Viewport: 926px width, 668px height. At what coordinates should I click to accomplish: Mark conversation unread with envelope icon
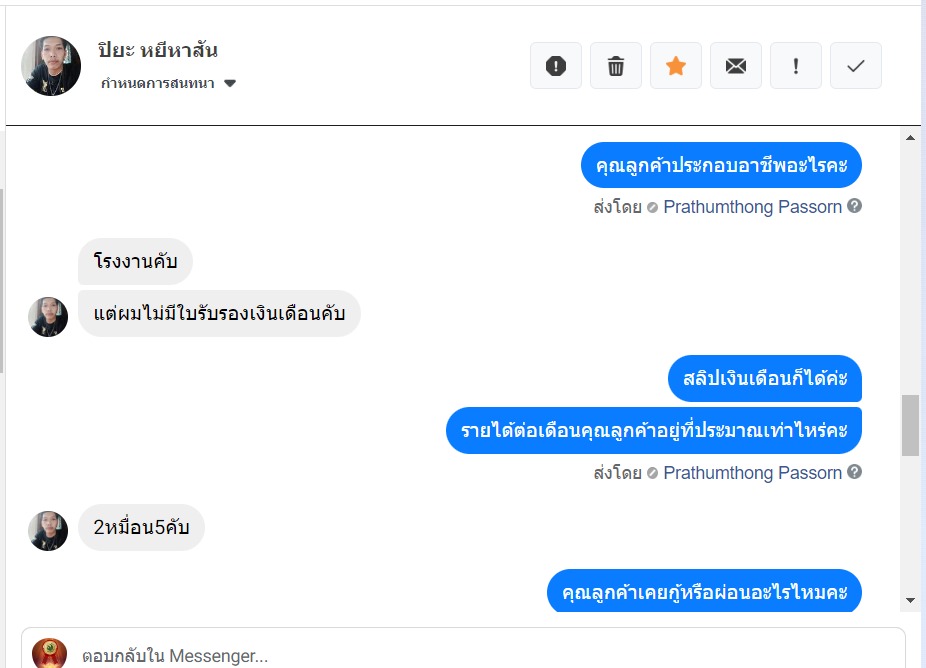(x=736, y=66)
